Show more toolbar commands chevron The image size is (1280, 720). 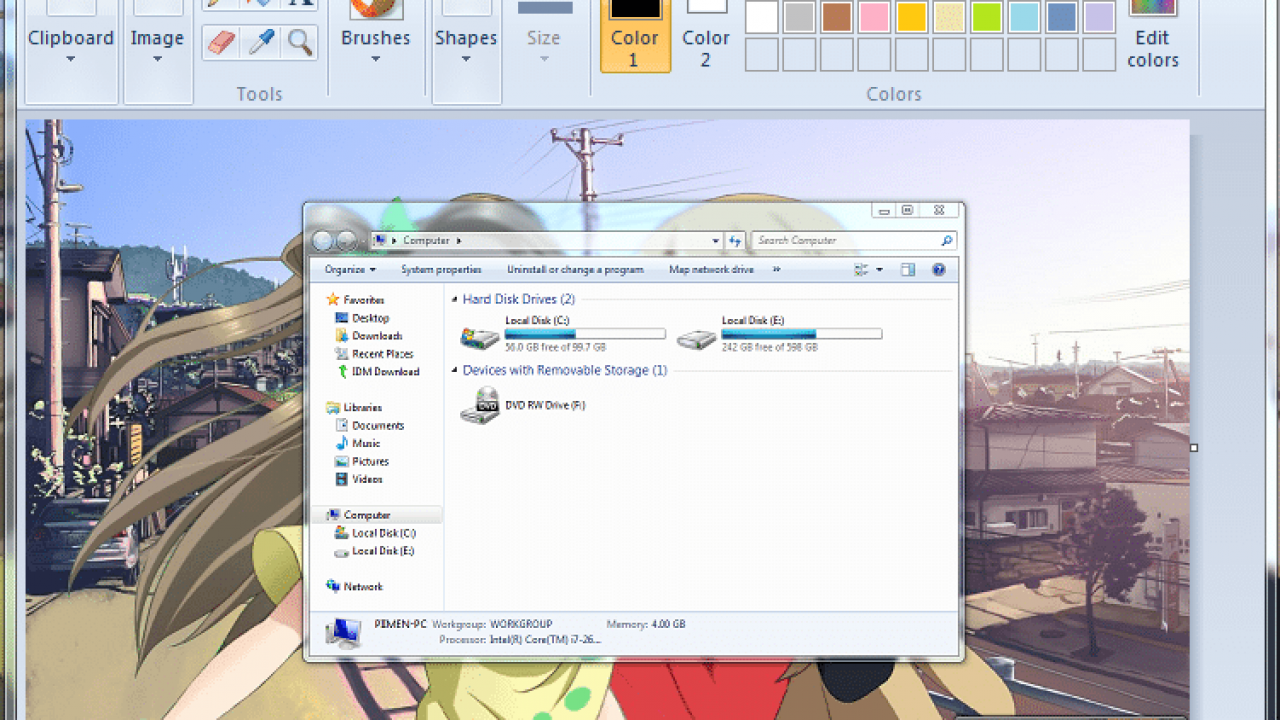pos(777,270)
